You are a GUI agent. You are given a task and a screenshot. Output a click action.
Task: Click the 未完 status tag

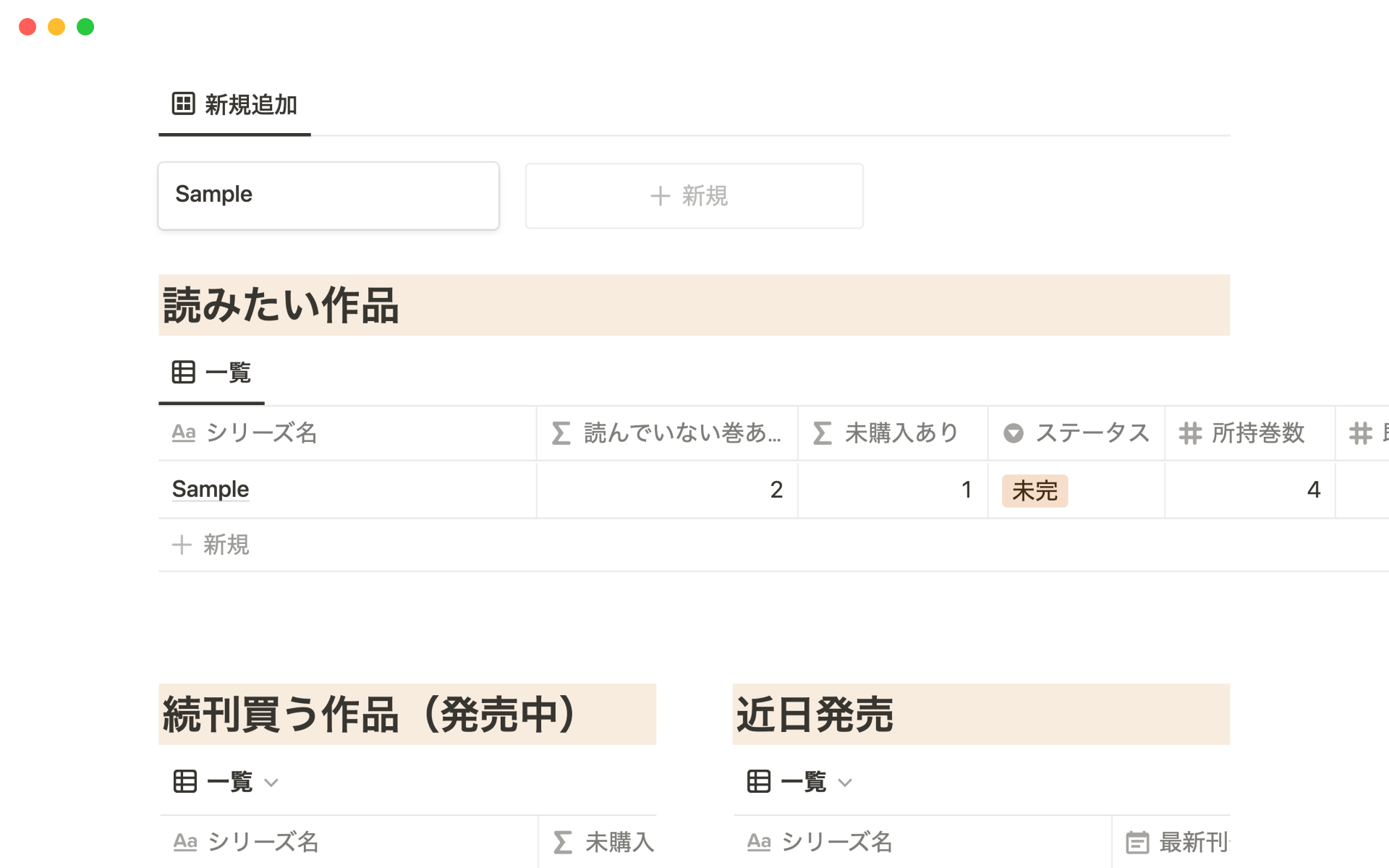1035,490
